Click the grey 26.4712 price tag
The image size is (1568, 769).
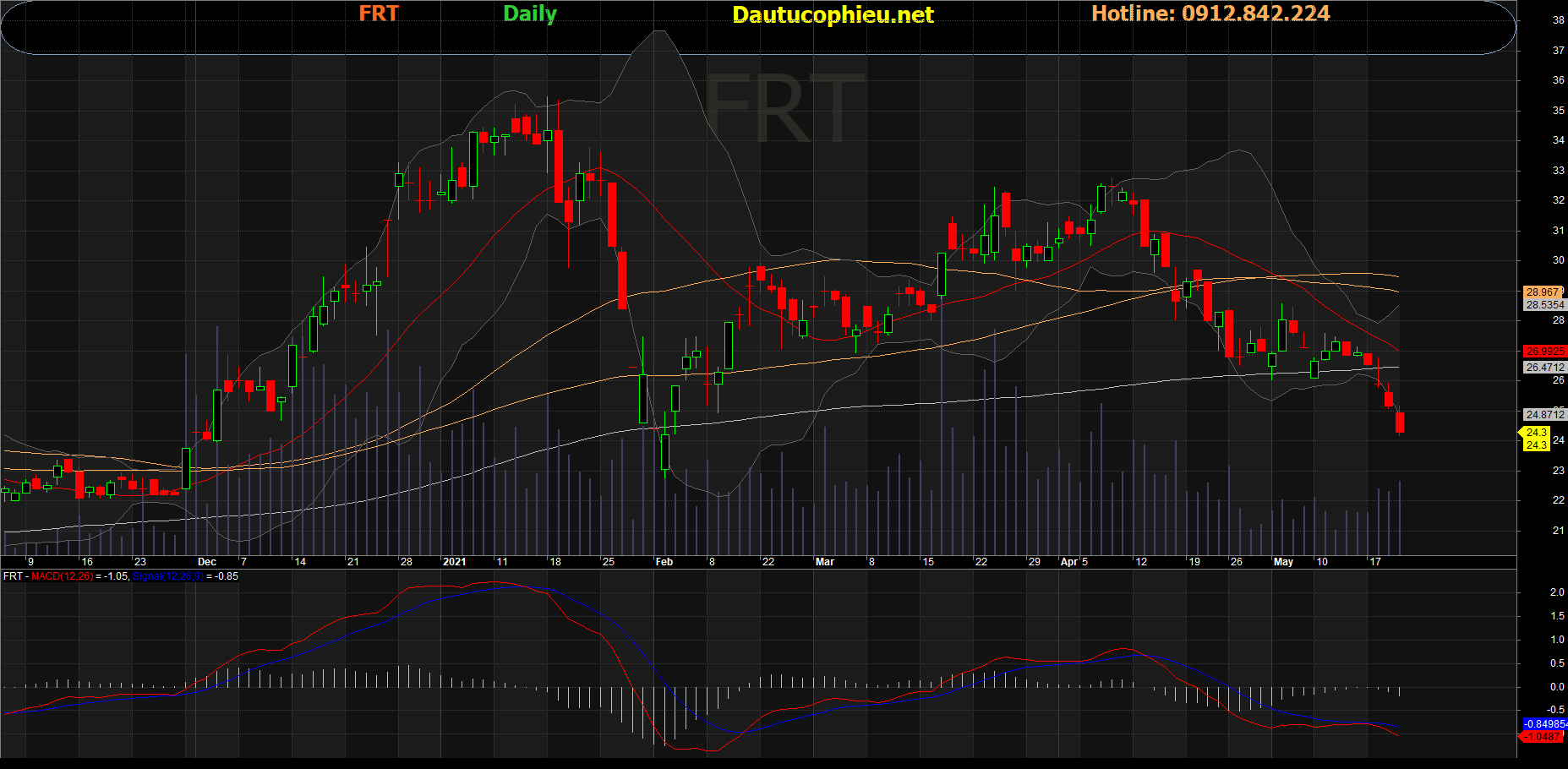(x=1545, y=368)
